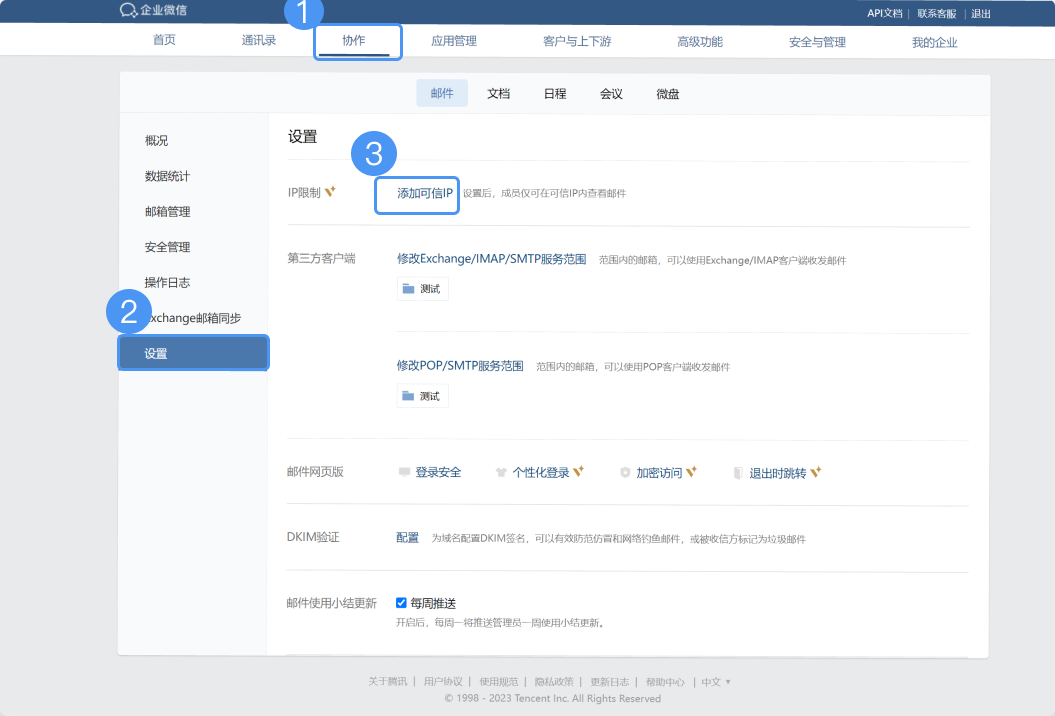The height and width of the screenshot is (716, 1055).
Task: Open 个性化登录 shirt icon setting
Action: click(x=502, y=472)
